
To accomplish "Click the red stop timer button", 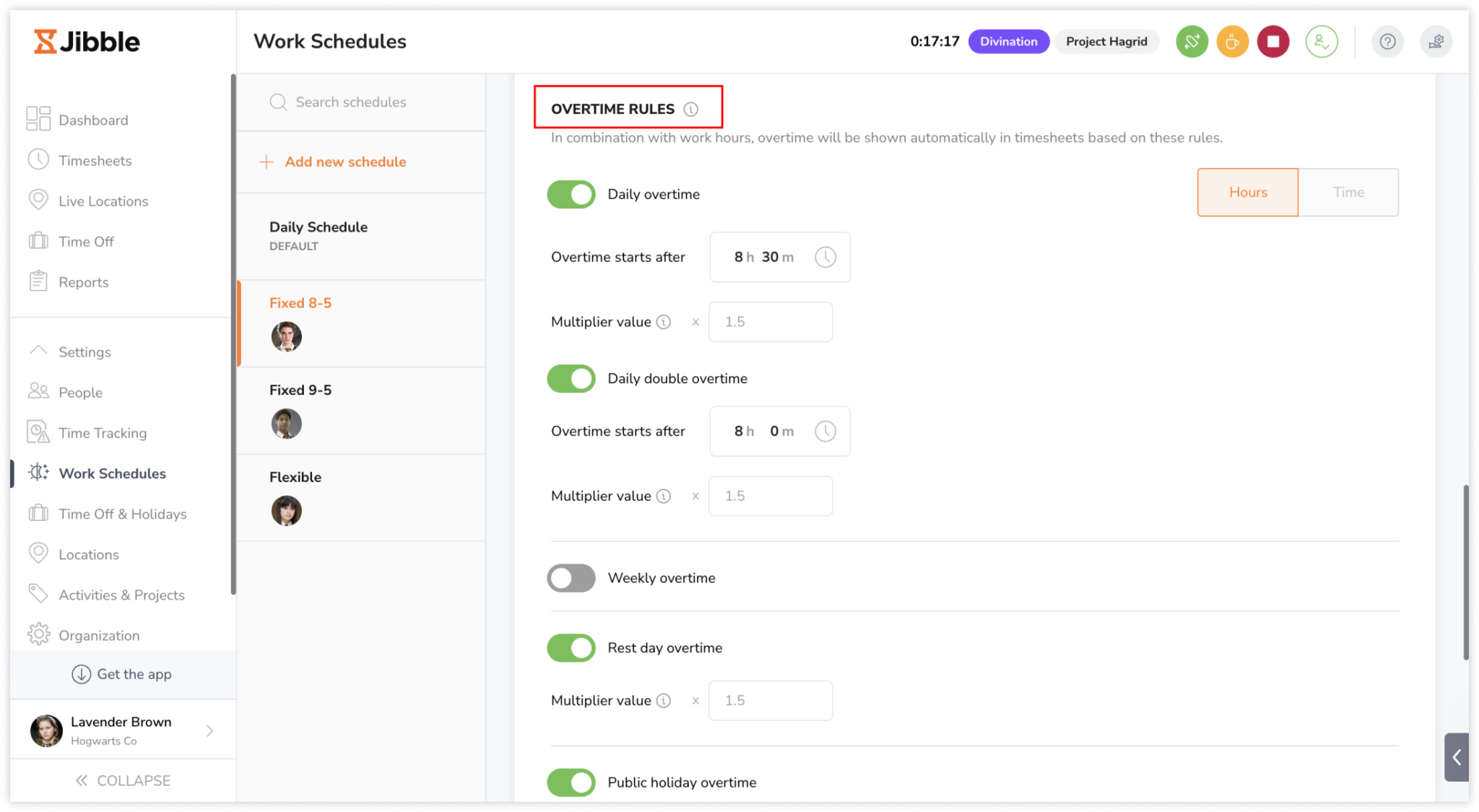I will (x=1272, y=41).
